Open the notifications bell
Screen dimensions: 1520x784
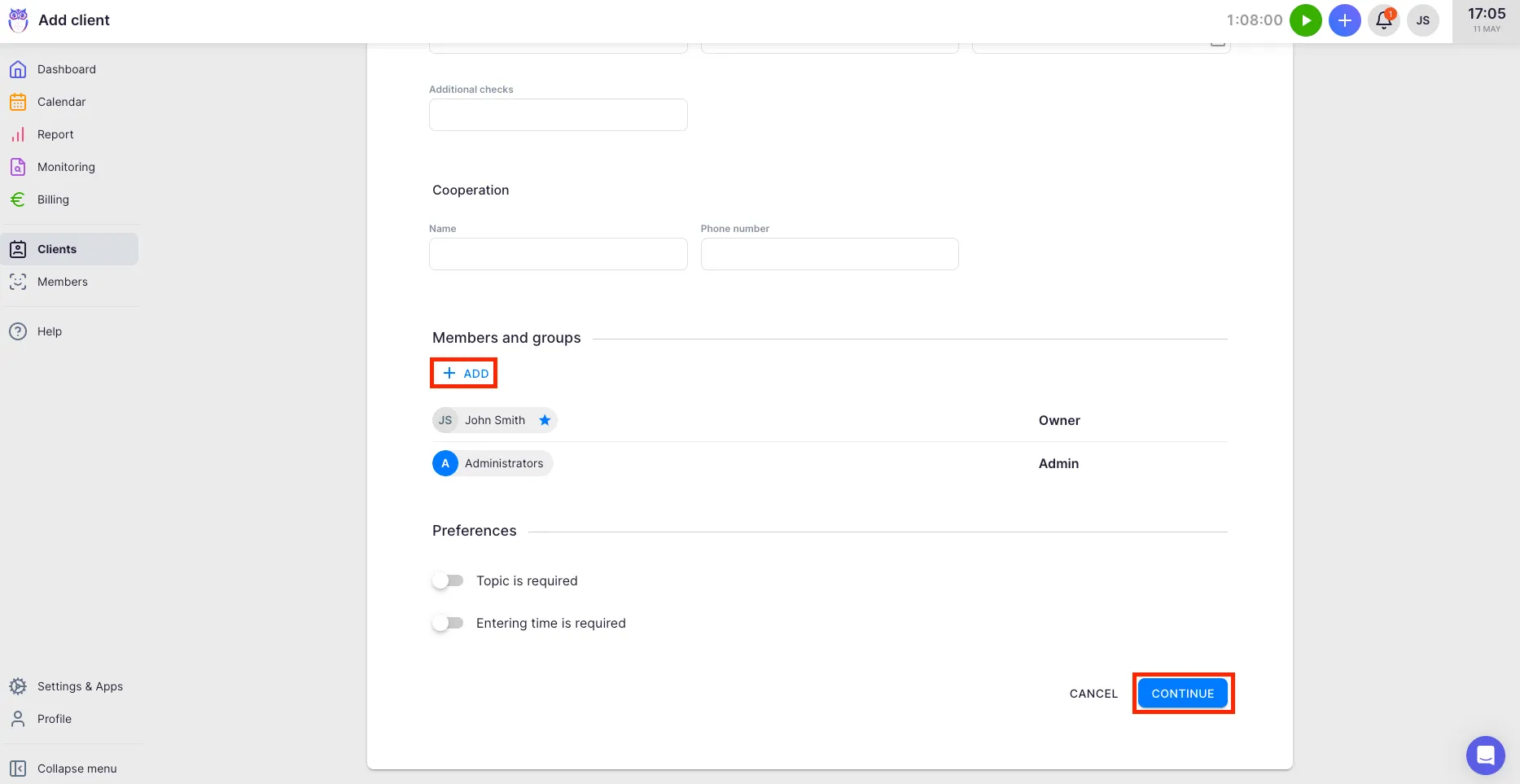(1383, 20)
